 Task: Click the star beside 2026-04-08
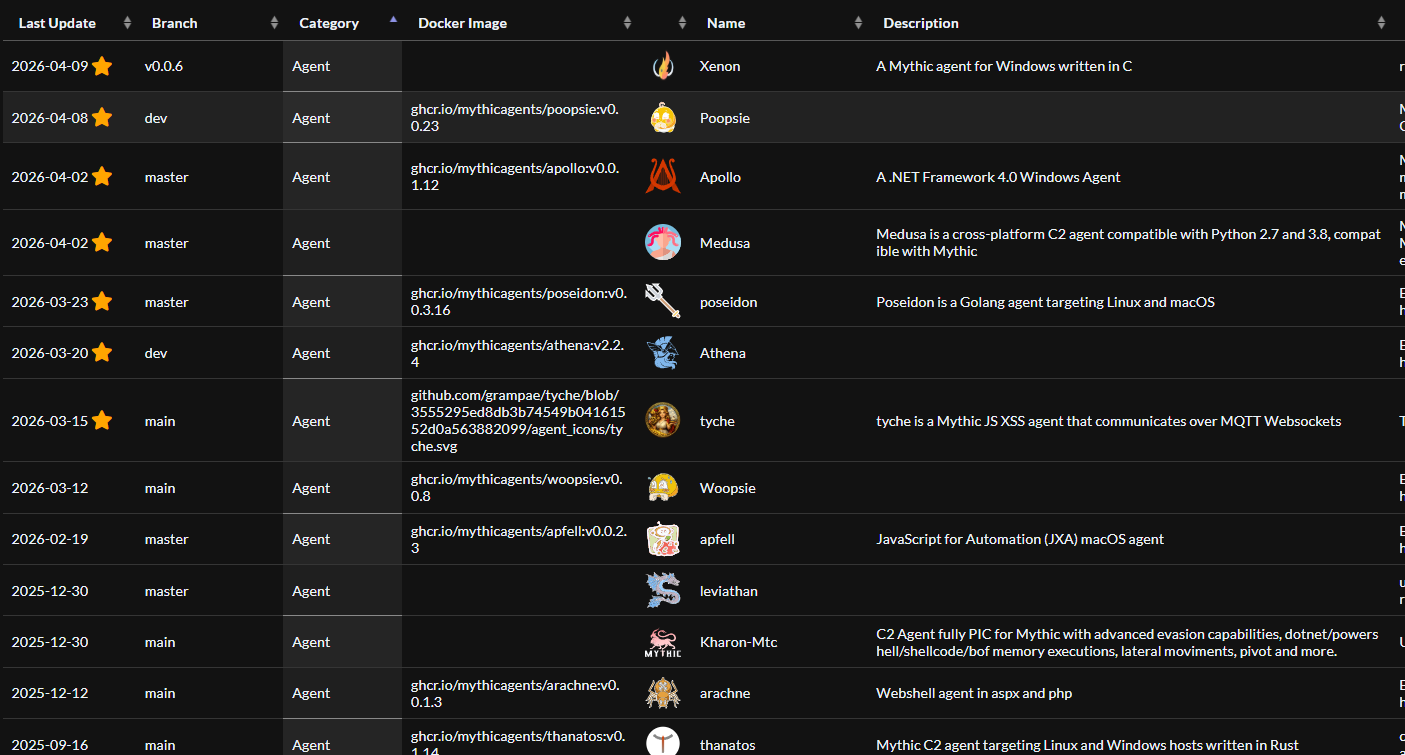click(102, 117)
